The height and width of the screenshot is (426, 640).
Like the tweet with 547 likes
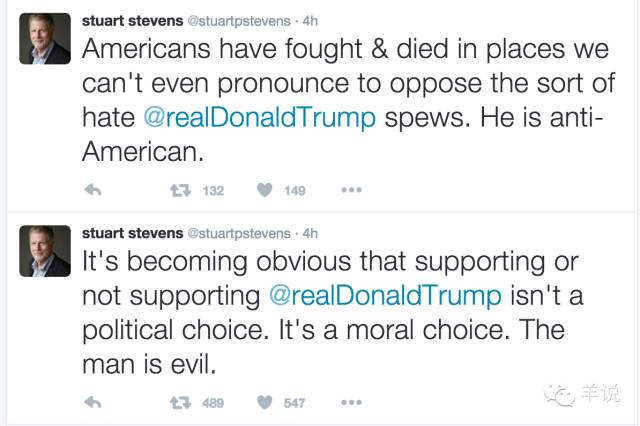click(x=265, y=402)
